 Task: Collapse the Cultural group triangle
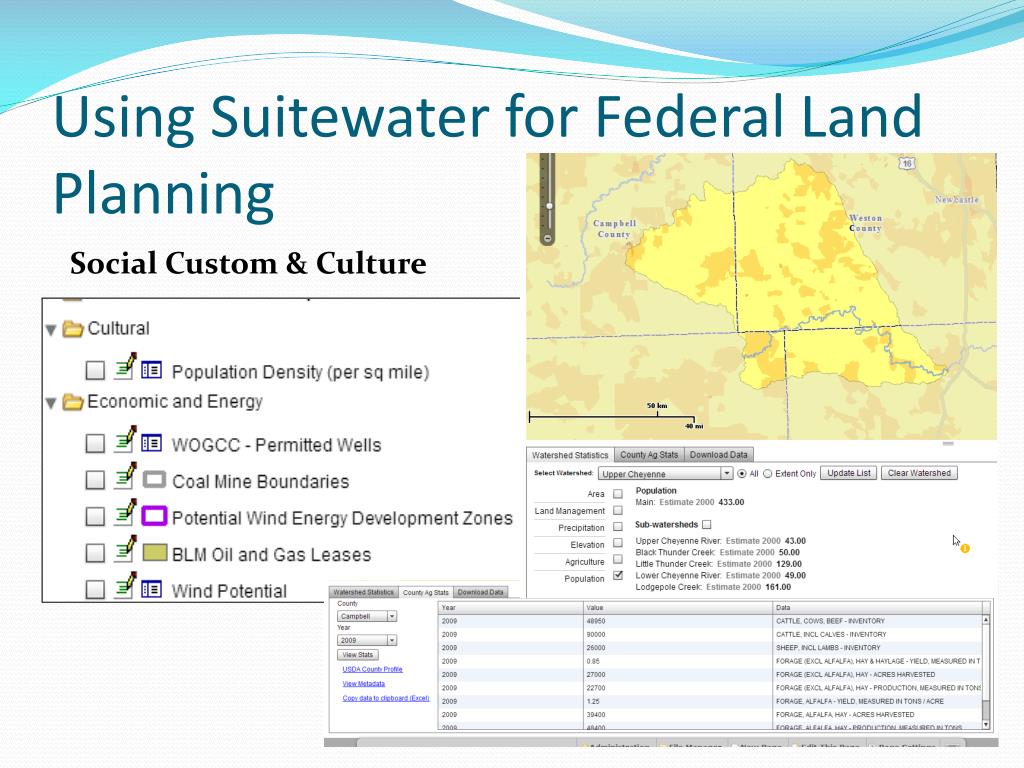[51, 330]
